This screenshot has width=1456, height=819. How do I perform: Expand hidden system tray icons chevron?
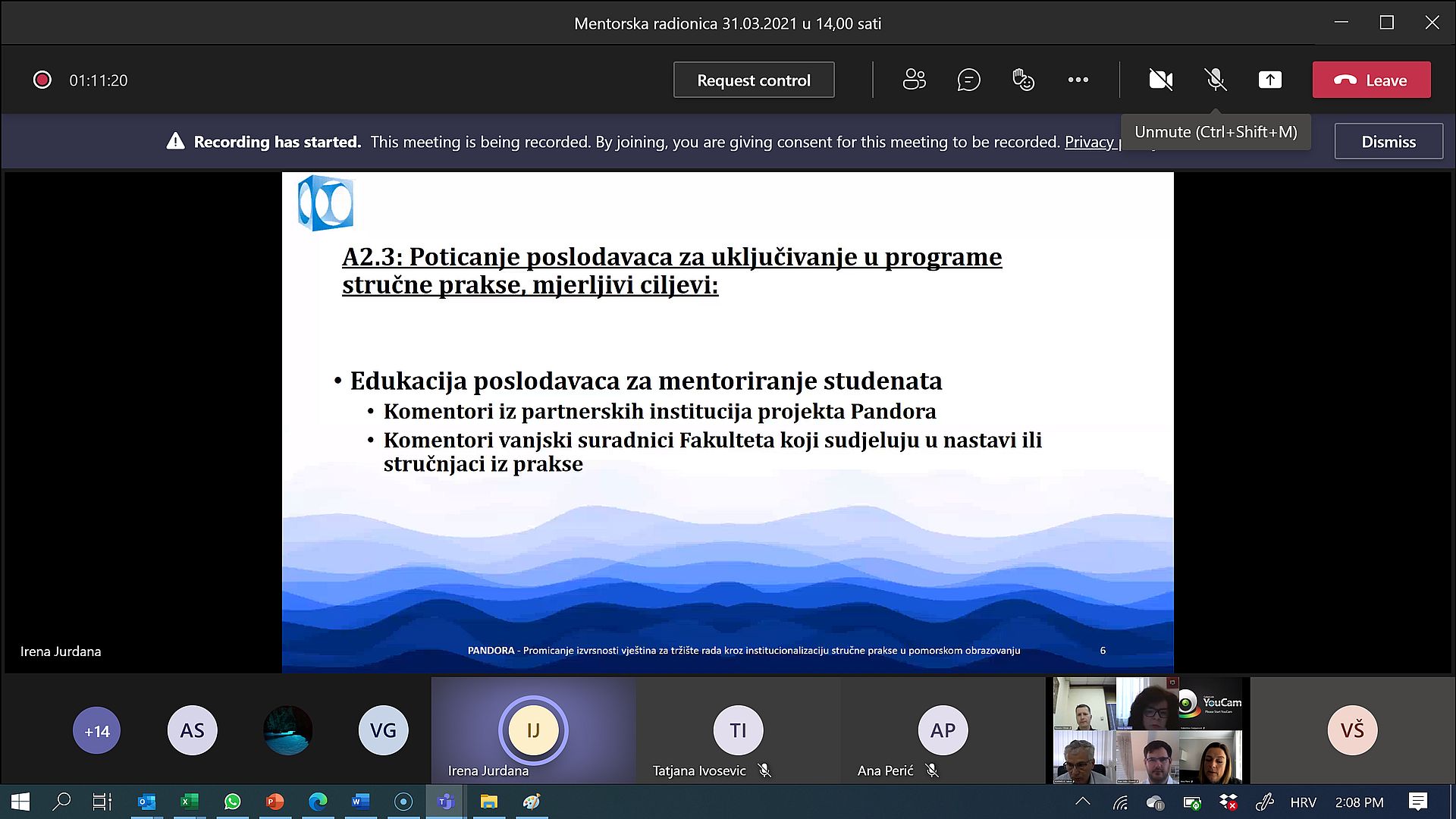(x=1083, y=802)
